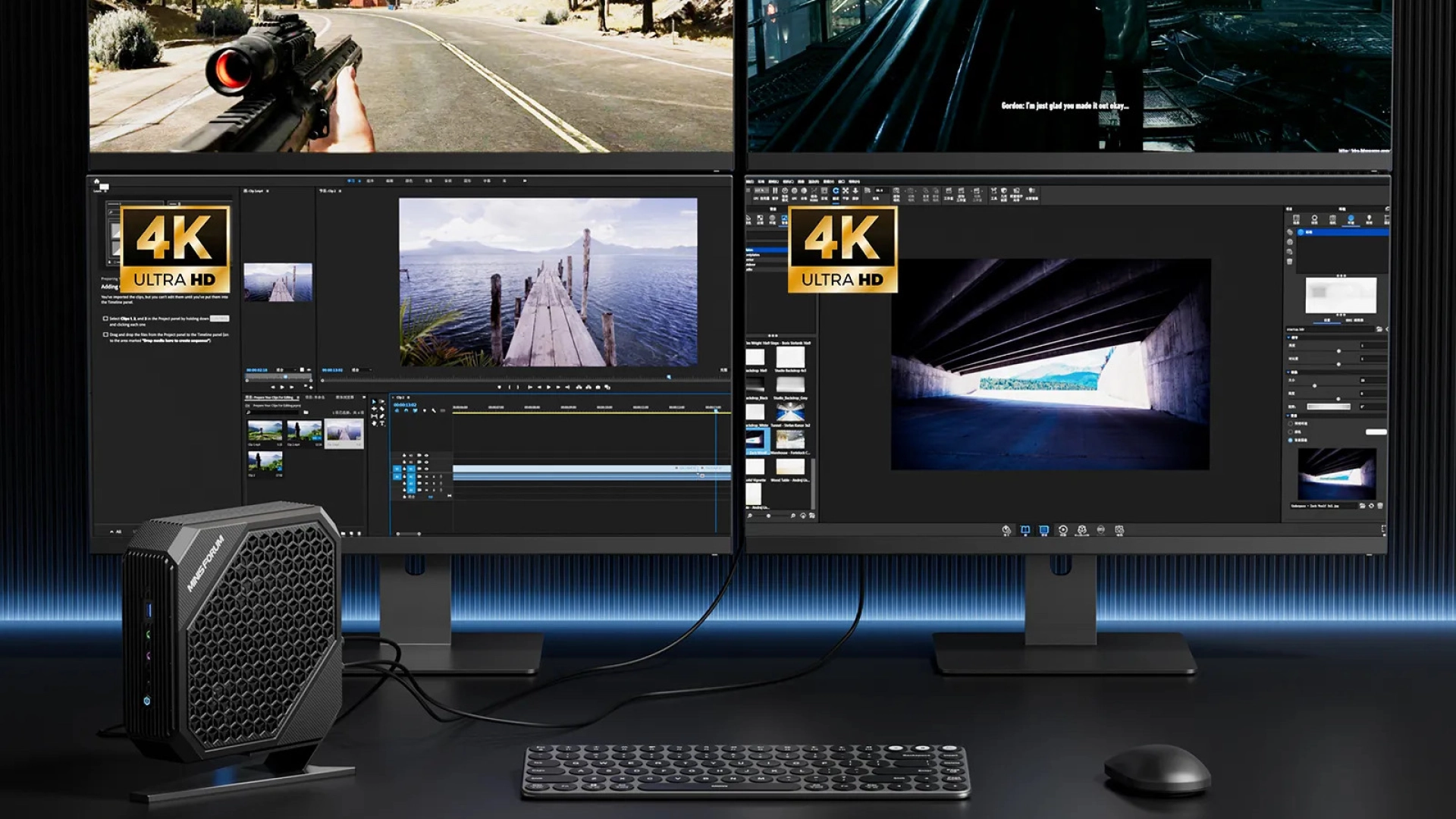Select the Type tool in timeline tools
Image resolution: width=1456 pixels, height=819 pixels.
381,423
